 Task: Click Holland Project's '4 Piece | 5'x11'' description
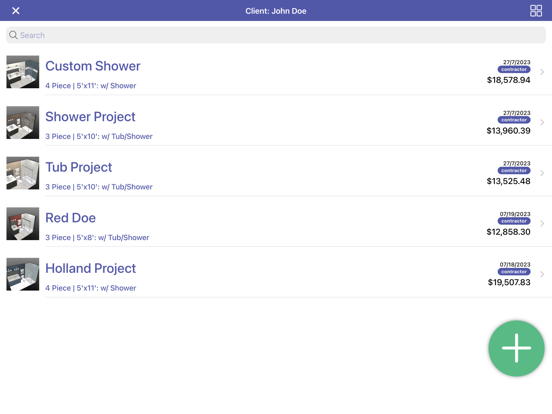pyautogui.click(x=90, y=288)
